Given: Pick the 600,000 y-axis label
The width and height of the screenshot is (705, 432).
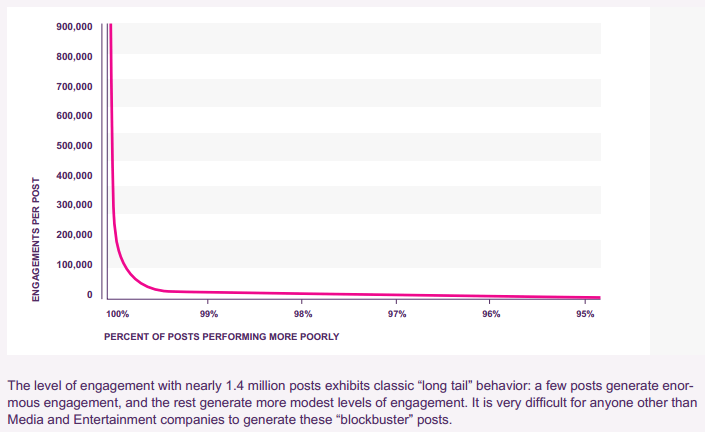Looking at the screenshot, I should [75, 116].
